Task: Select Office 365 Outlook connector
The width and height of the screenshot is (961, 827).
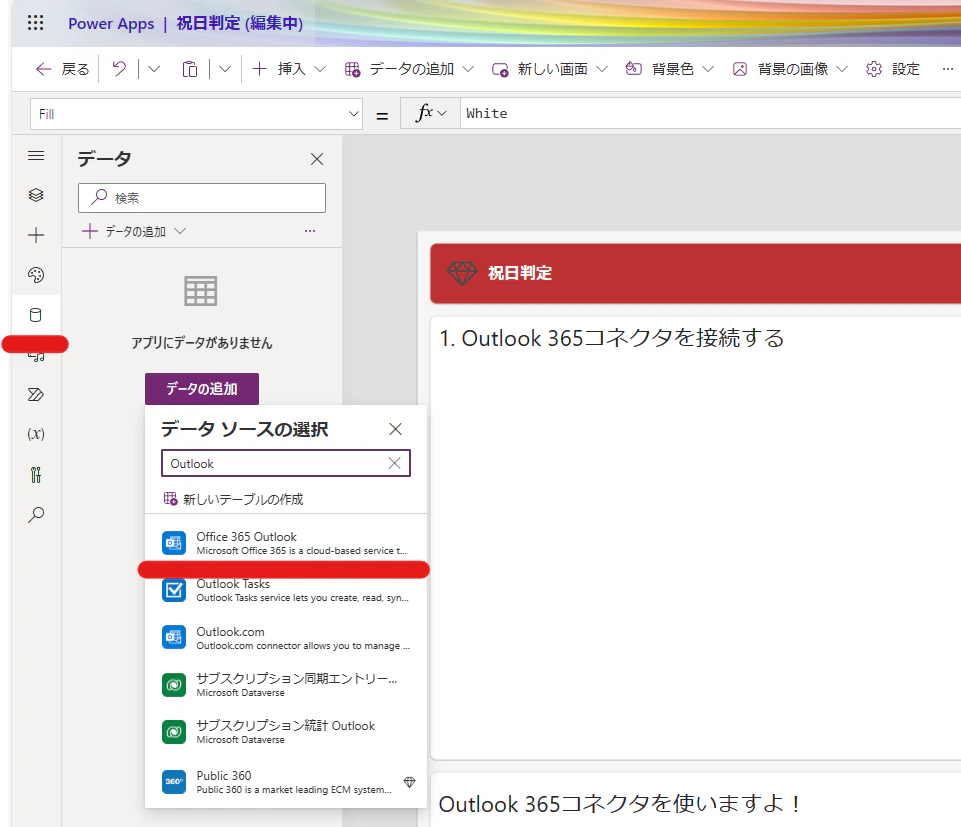Action: click(286, 543)
